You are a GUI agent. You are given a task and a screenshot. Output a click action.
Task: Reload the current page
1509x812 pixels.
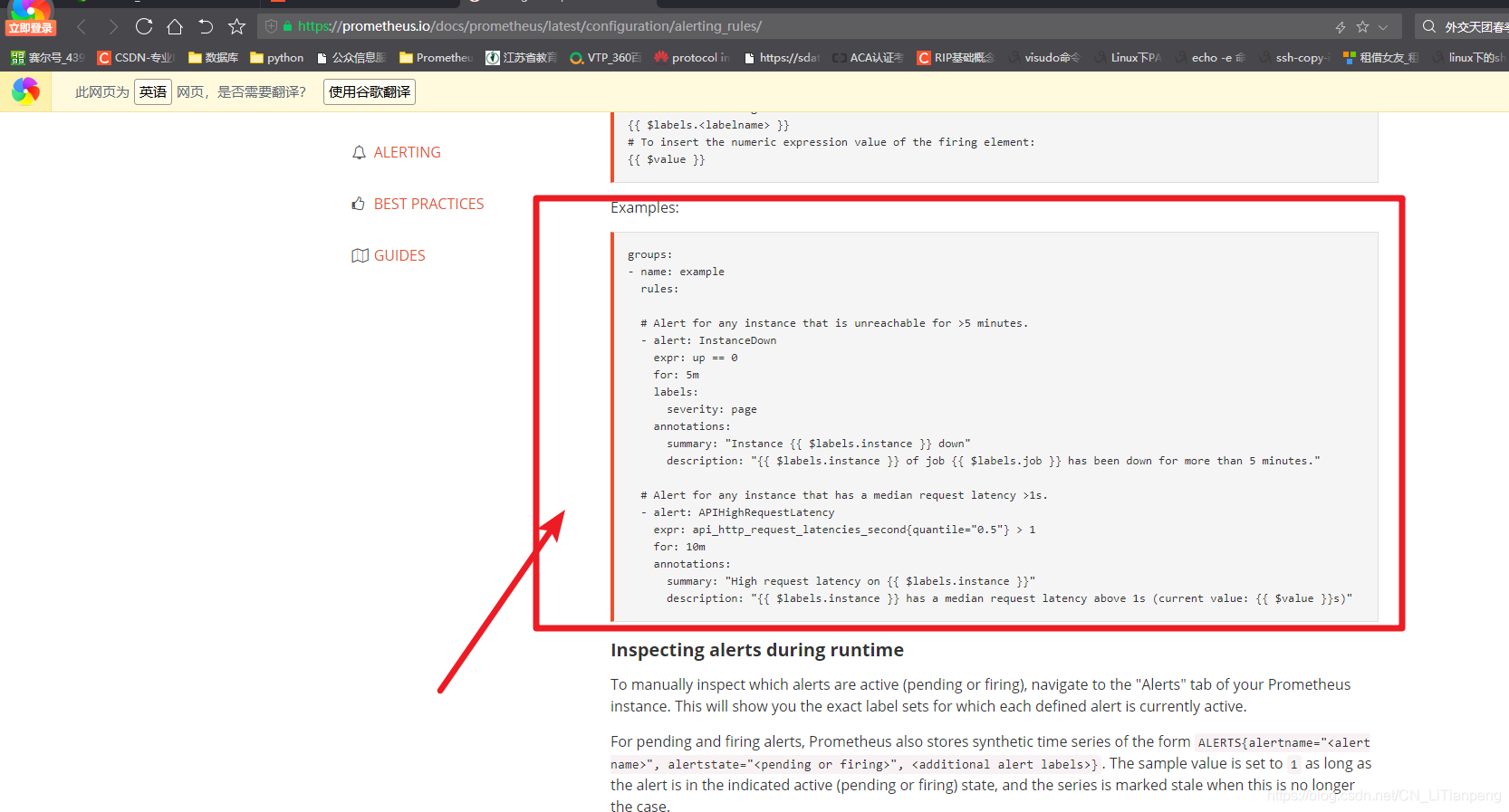click(144, 26)
